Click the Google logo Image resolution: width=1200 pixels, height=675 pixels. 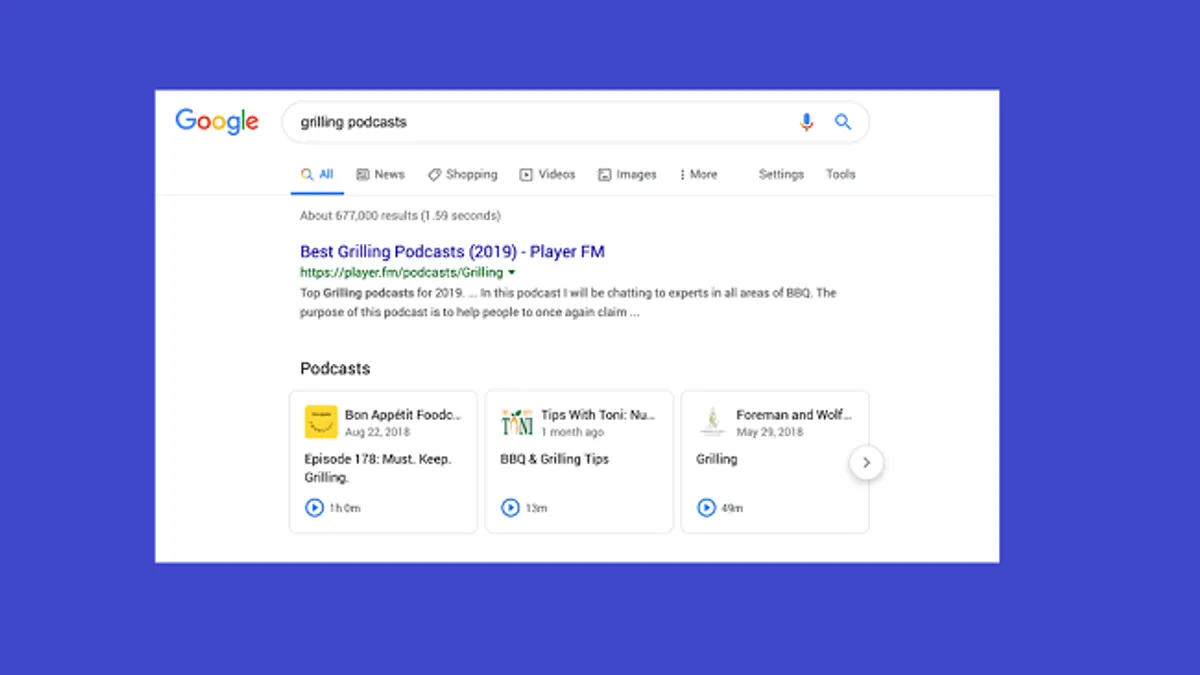(x=217, y=122)
